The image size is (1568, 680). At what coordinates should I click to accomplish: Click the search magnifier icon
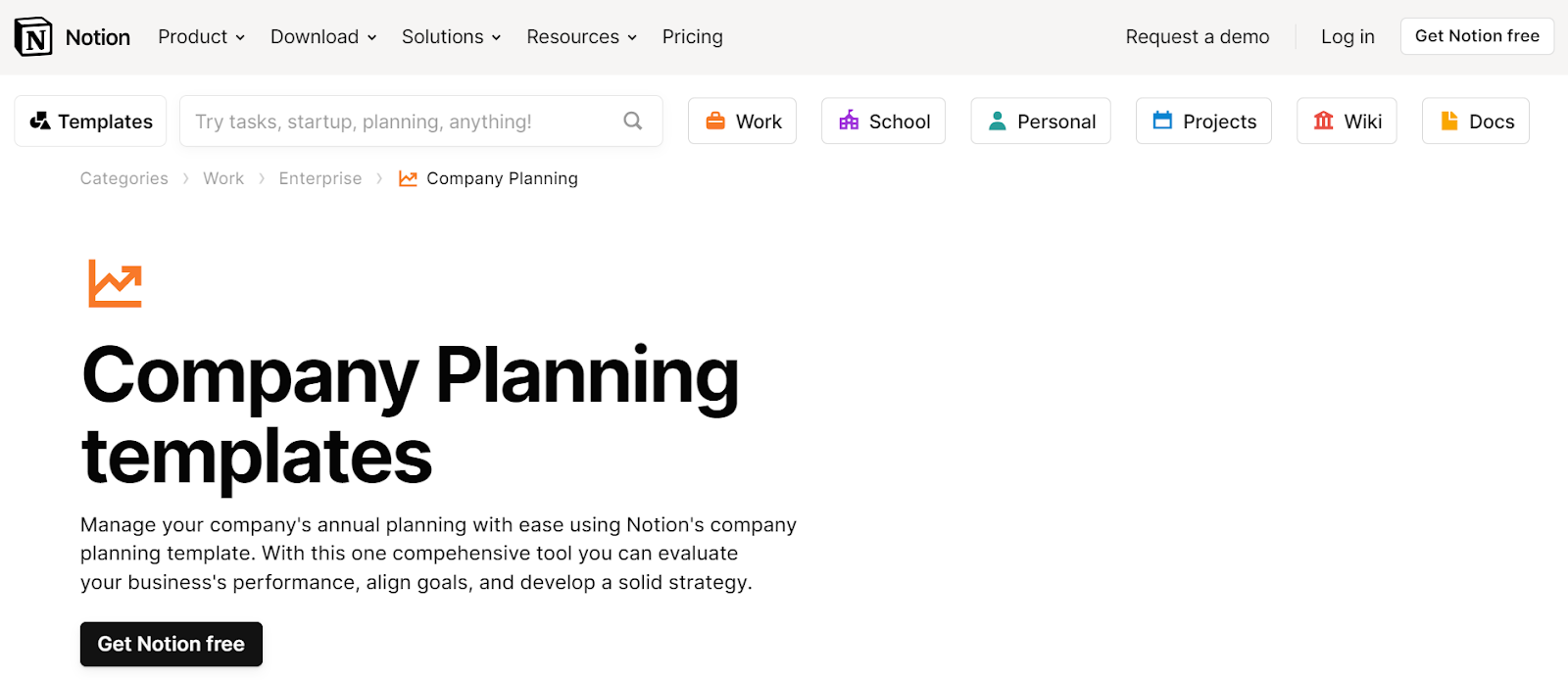pyautogui.click(x=633, y=121)
